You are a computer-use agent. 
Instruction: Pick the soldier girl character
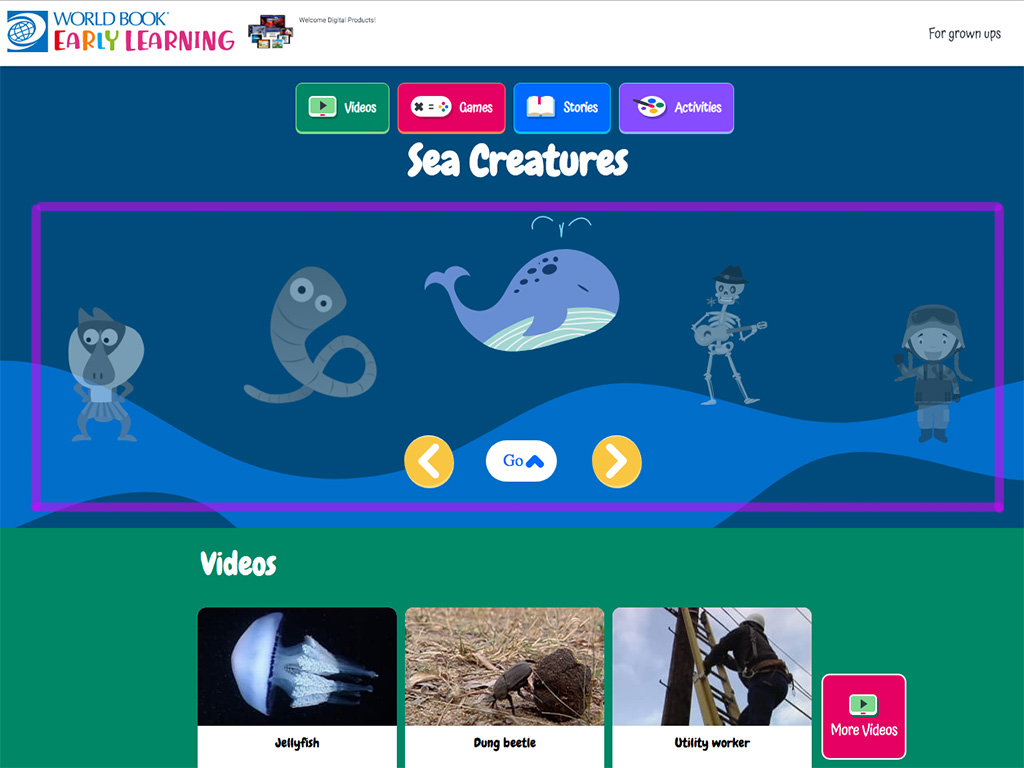click(933, 374)
